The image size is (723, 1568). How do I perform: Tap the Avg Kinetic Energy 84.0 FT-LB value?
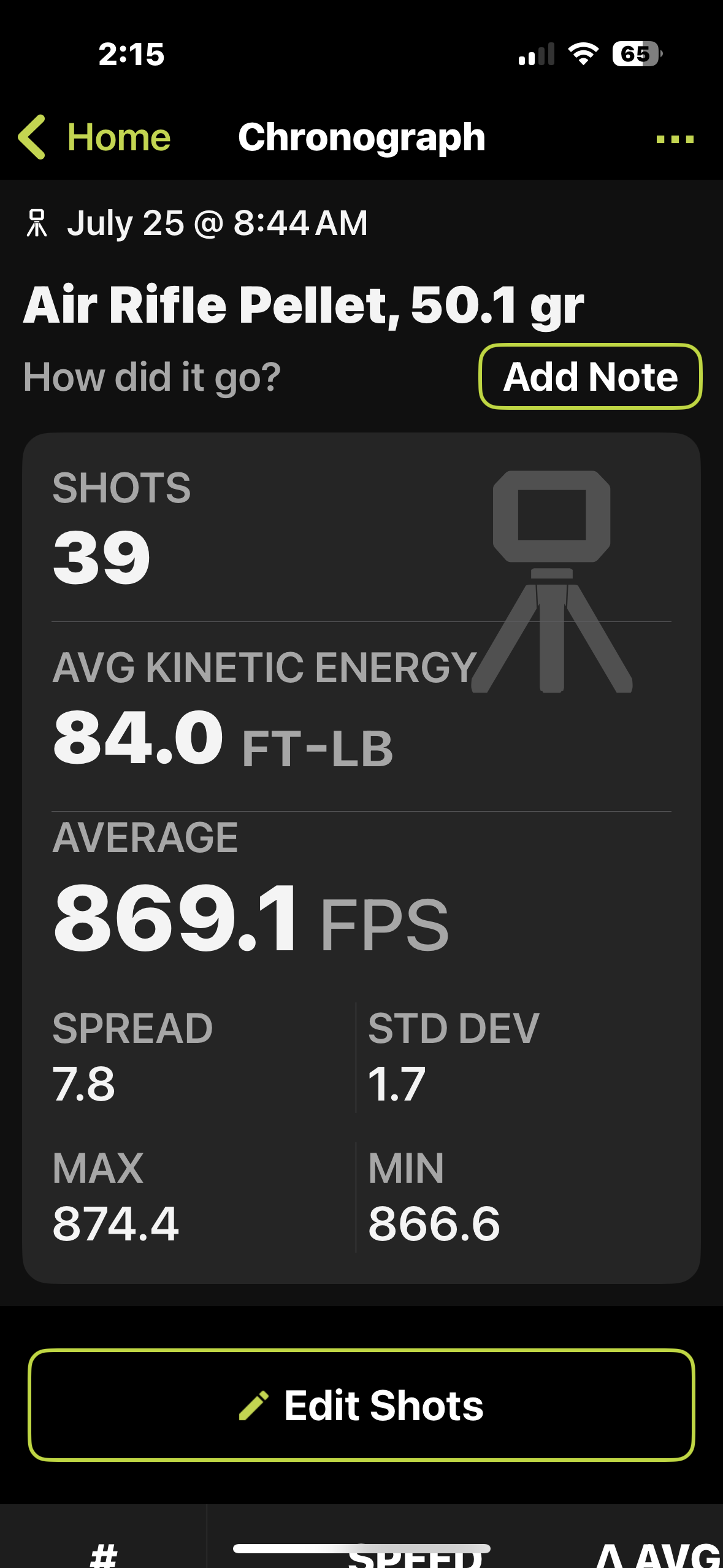point(223,737)
